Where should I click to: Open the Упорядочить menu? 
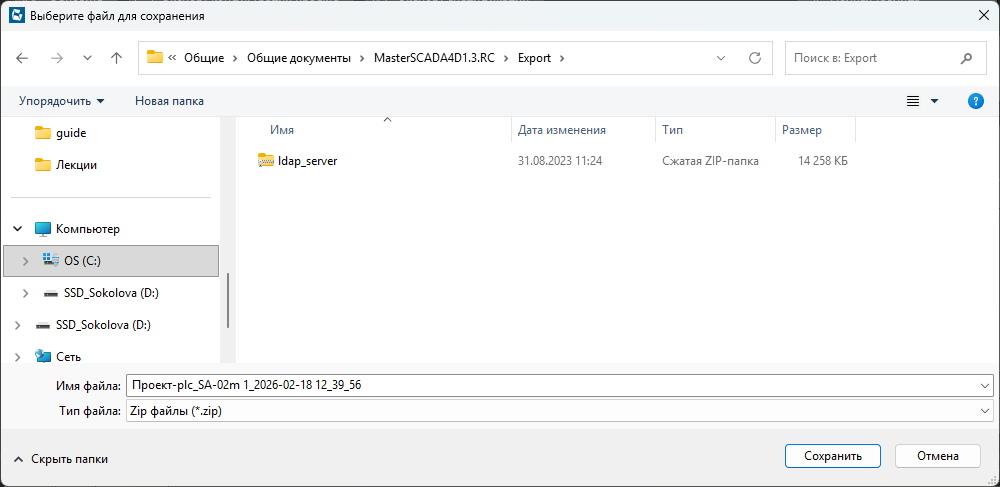[x=61, y=101]
